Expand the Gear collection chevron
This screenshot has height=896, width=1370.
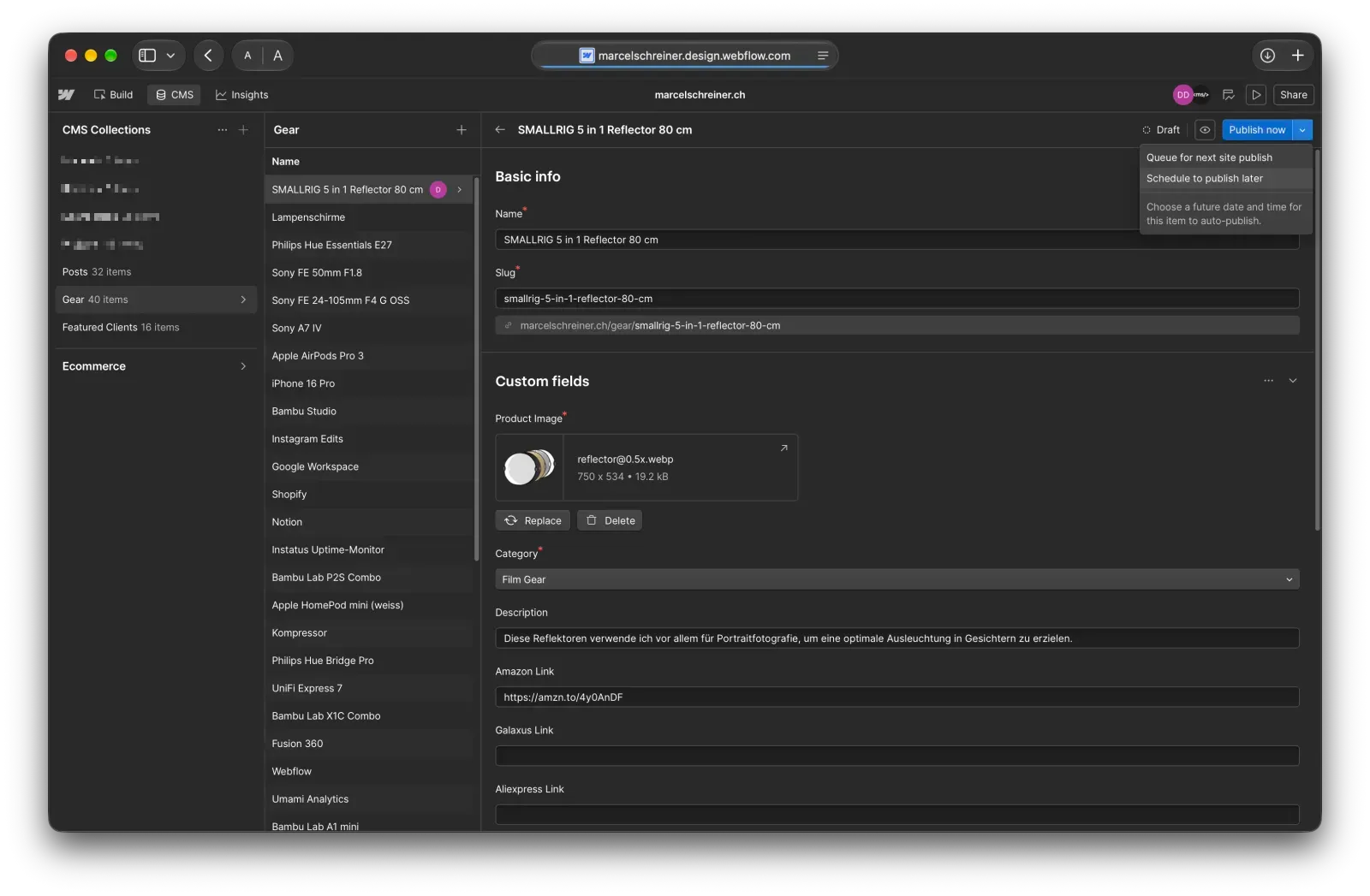pos(244,300)
